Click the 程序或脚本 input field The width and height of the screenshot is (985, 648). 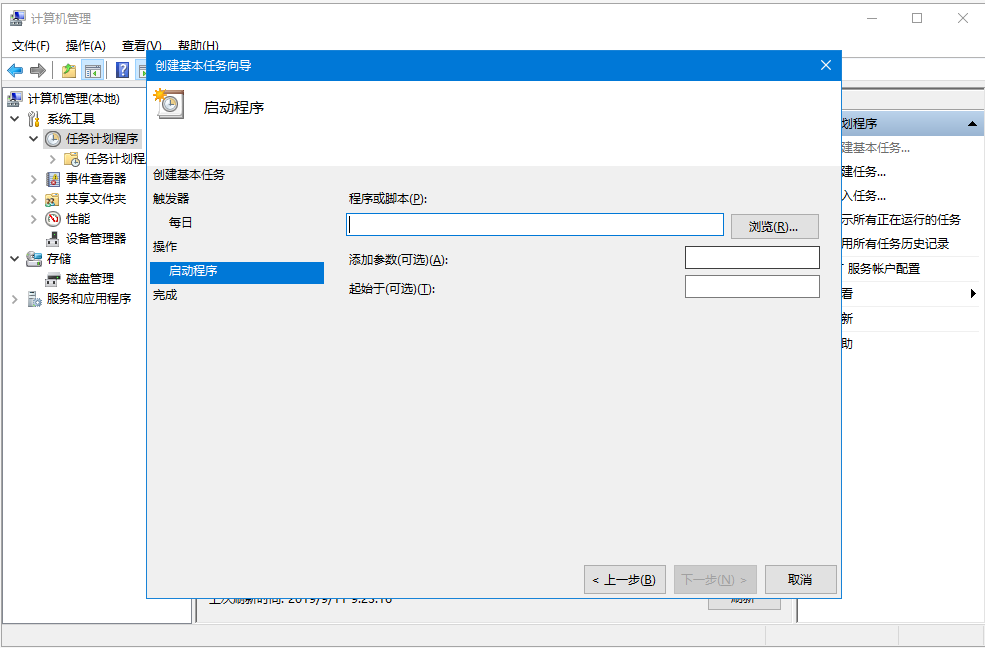(x=535, y=224)
